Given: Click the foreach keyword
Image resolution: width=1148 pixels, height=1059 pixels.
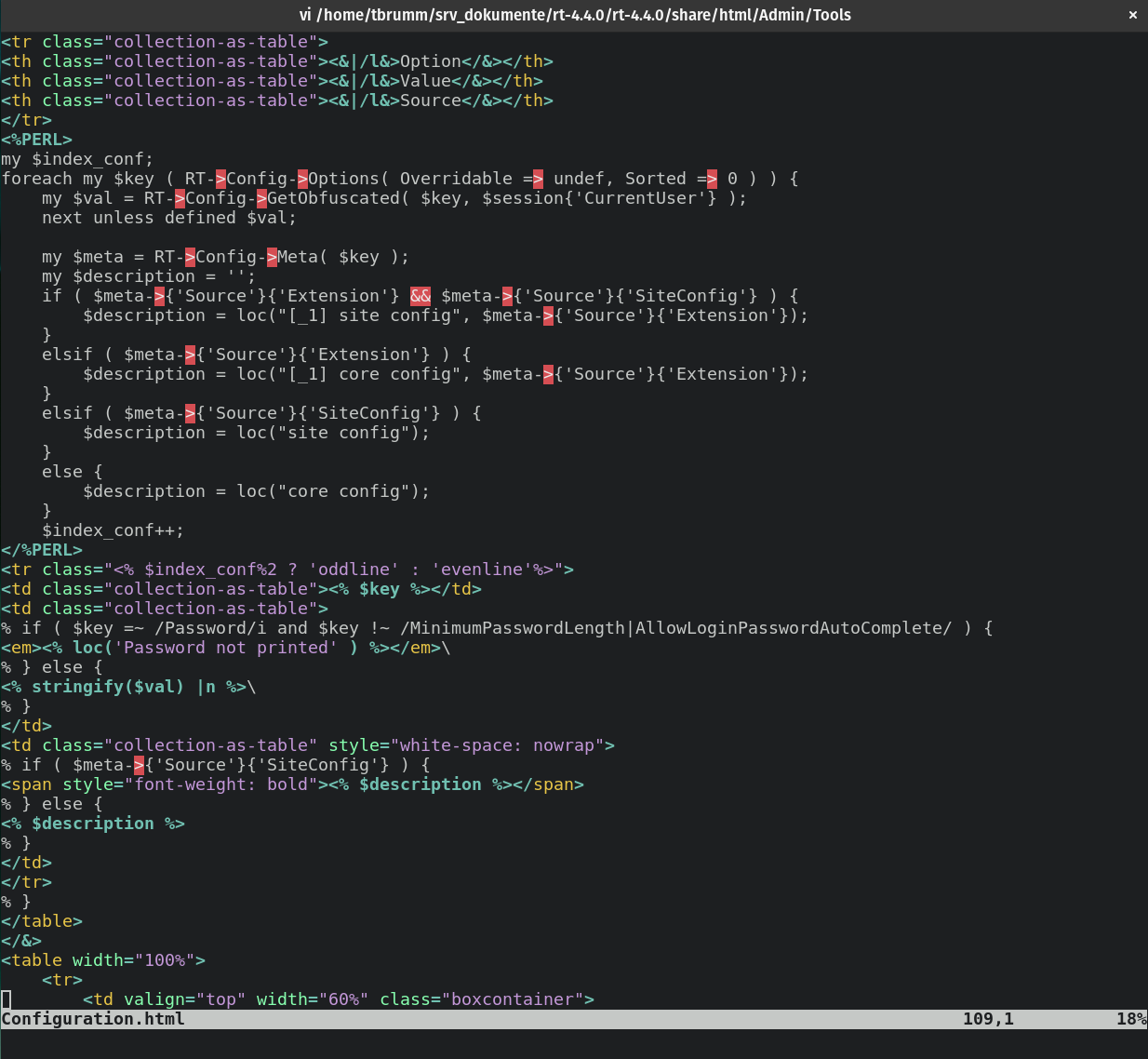Looking at the screenshot, I should [x=36, y=179].
